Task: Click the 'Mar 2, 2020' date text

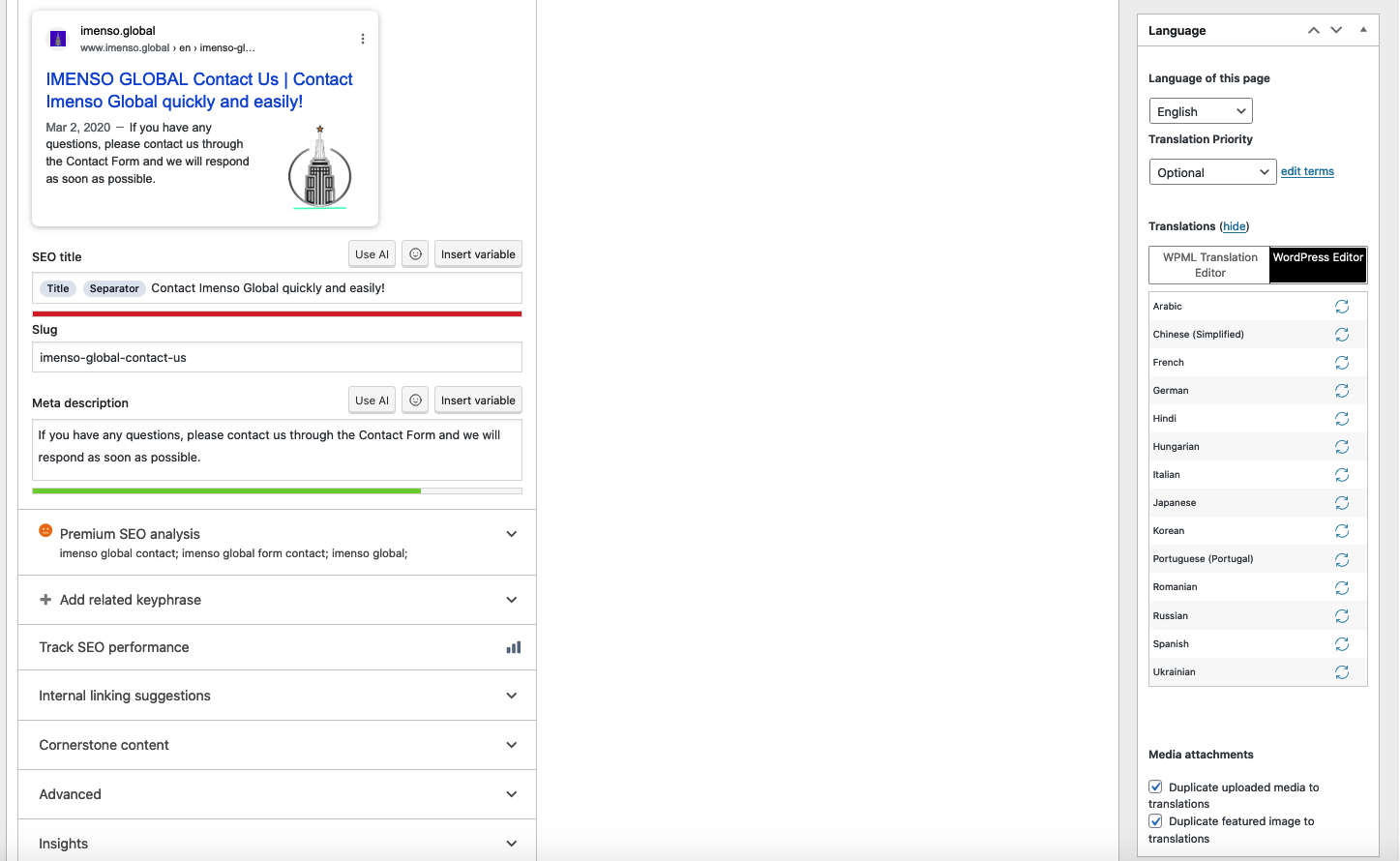Action: tap(78, 128)
